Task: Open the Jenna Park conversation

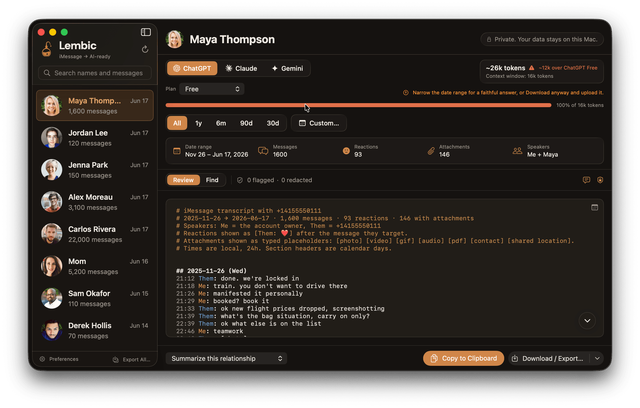Action: pyautogui.click(x=95, y=170)
